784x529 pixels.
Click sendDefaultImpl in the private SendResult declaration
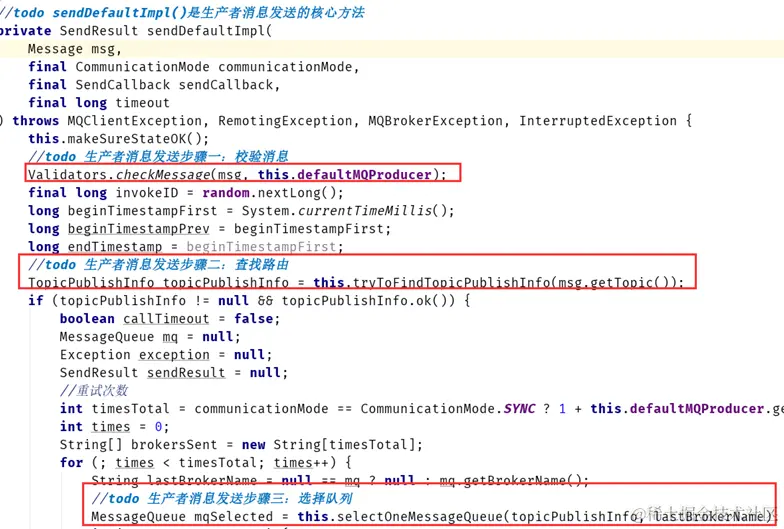click(206, 30)
